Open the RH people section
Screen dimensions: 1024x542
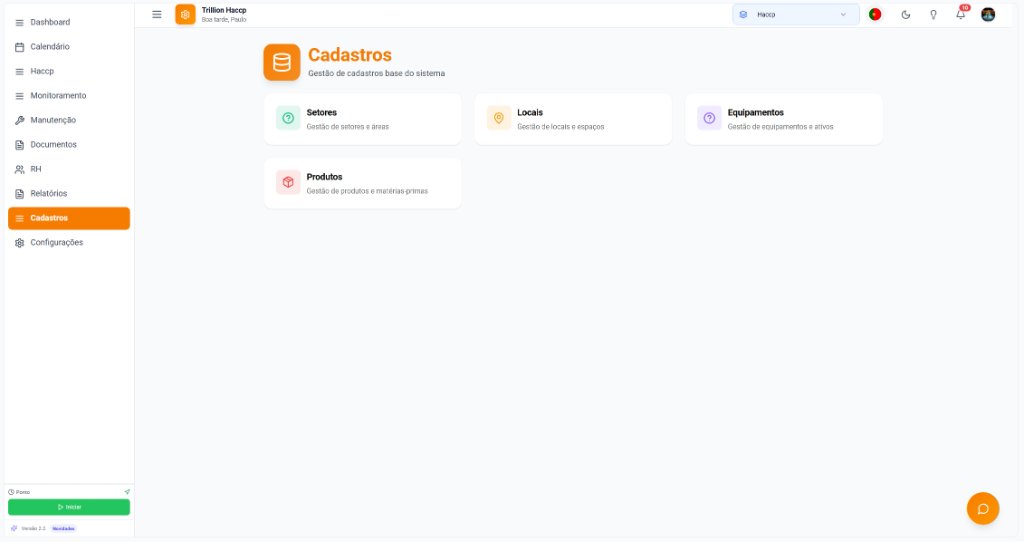coord(69,169)
